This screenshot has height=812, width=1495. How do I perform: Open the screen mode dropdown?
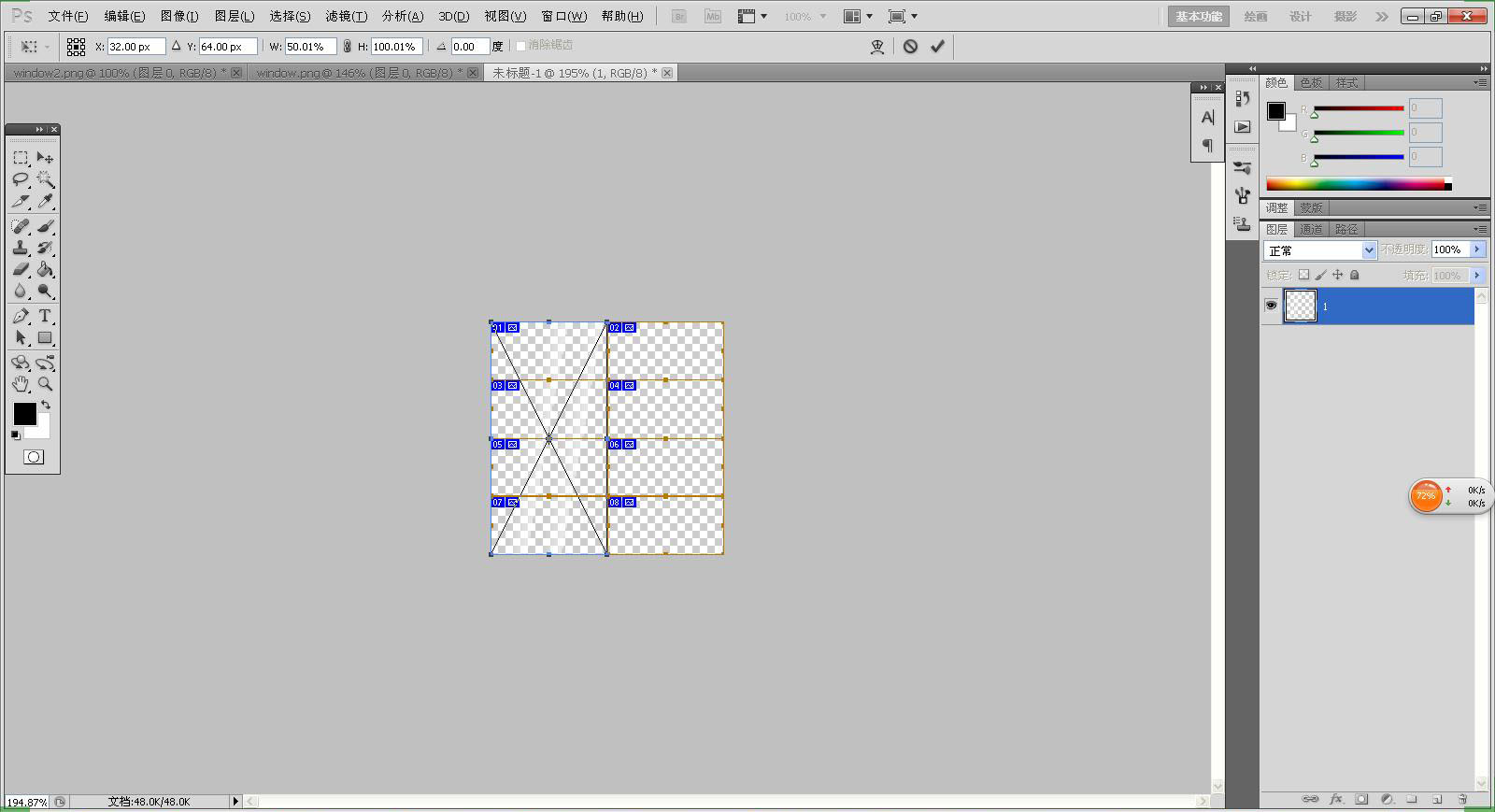[x=903, y=16]
